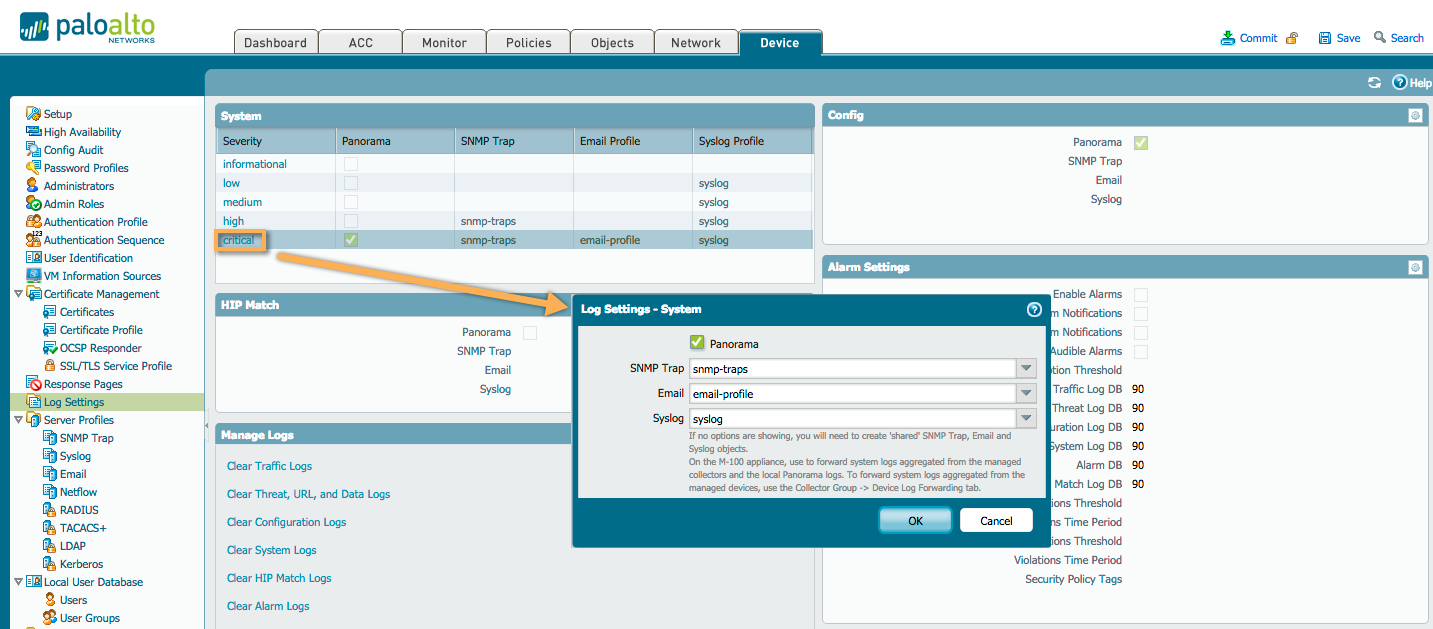Click the critical severity row highlighted in orange
The image size is (1433, 629).
coord(240,239)
